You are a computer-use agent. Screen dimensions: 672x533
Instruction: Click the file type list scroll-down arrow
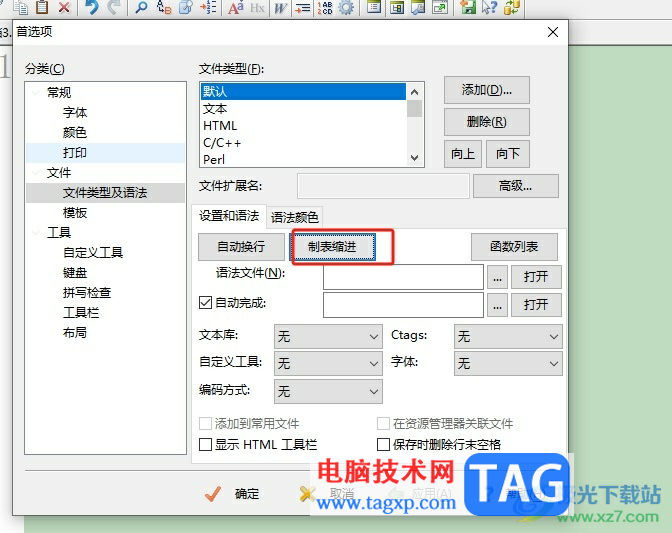[x=414, y=158]
